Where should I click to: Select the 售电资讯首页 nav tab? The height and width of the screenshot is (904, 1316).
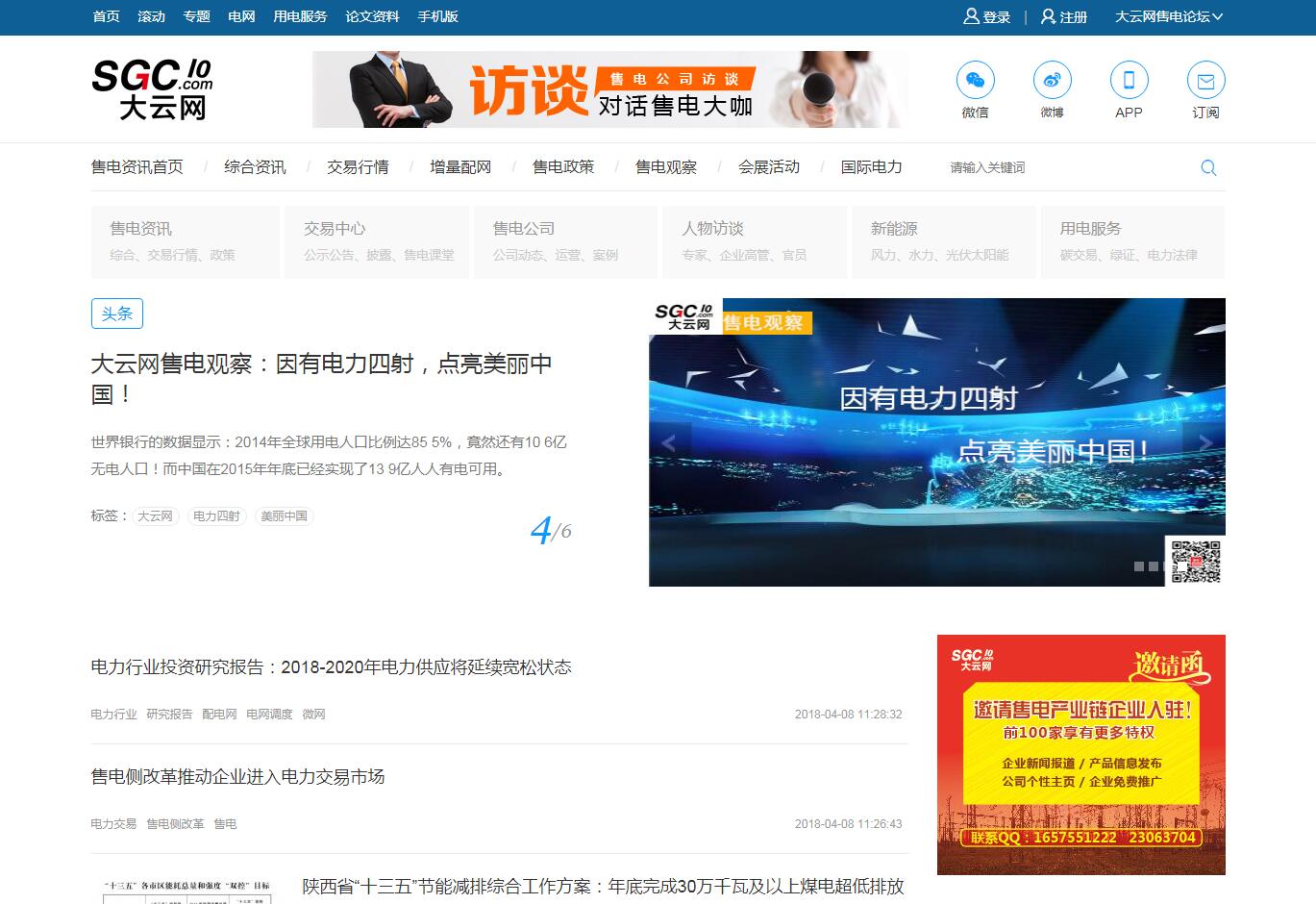[x=137, y=167]
